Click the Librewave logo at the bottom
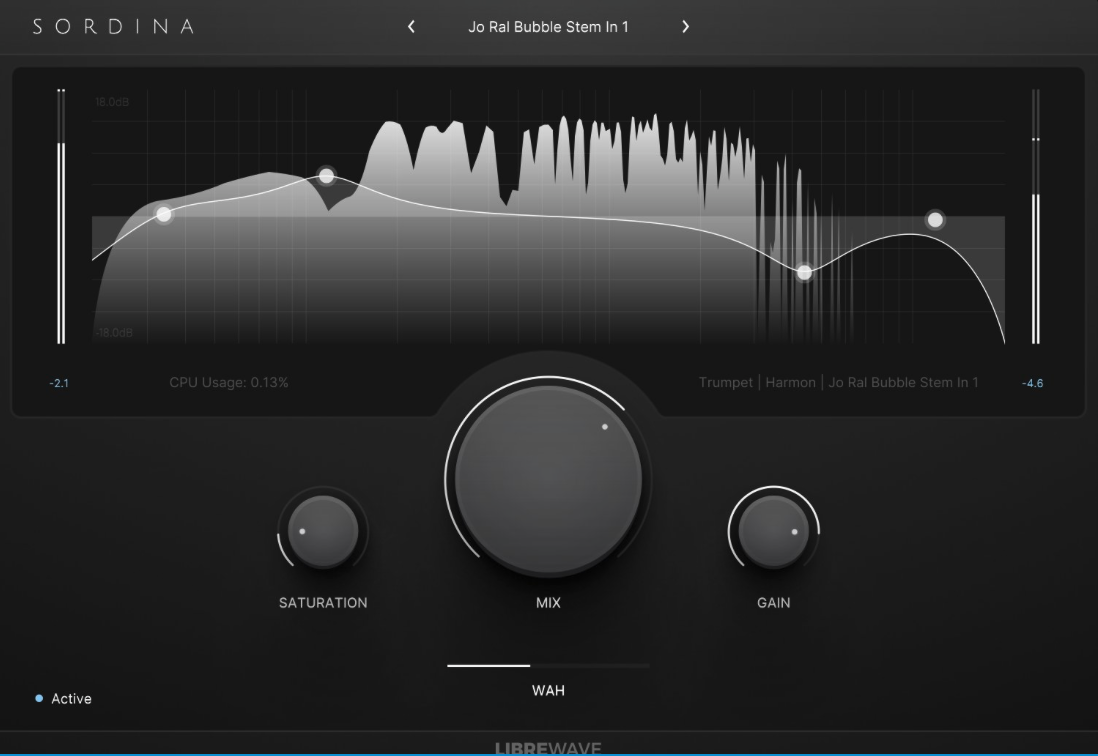 [x=548, y=747]
